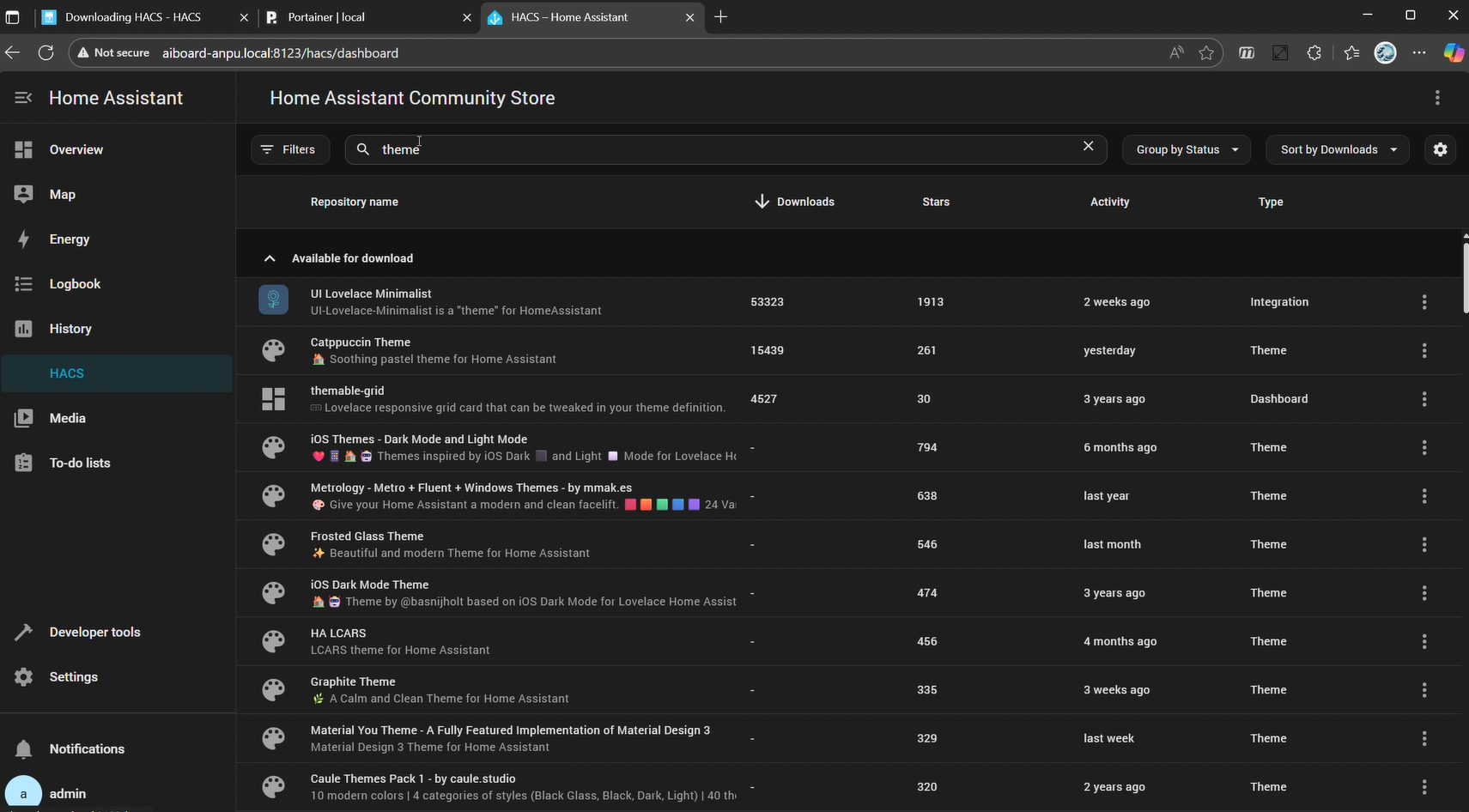Image resolution: width=1469 pixels, height=812 pixels.
Task: Open HACS page overflow menu at top right
Action: pos(1436,98)
